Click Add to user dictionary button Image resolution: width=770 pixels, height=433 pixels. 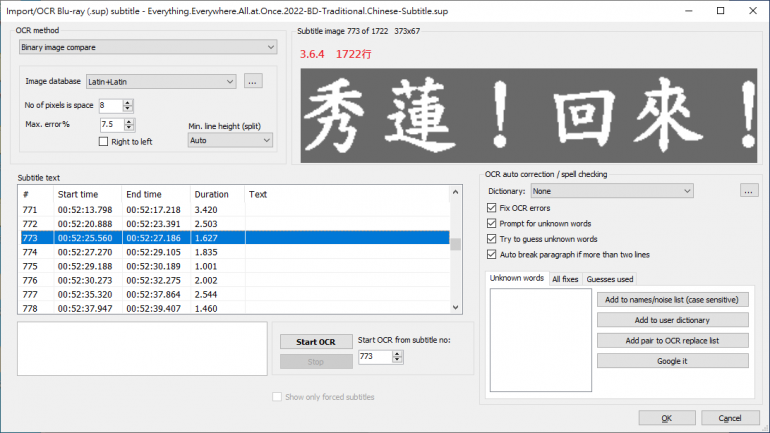(x=672, y=320)
